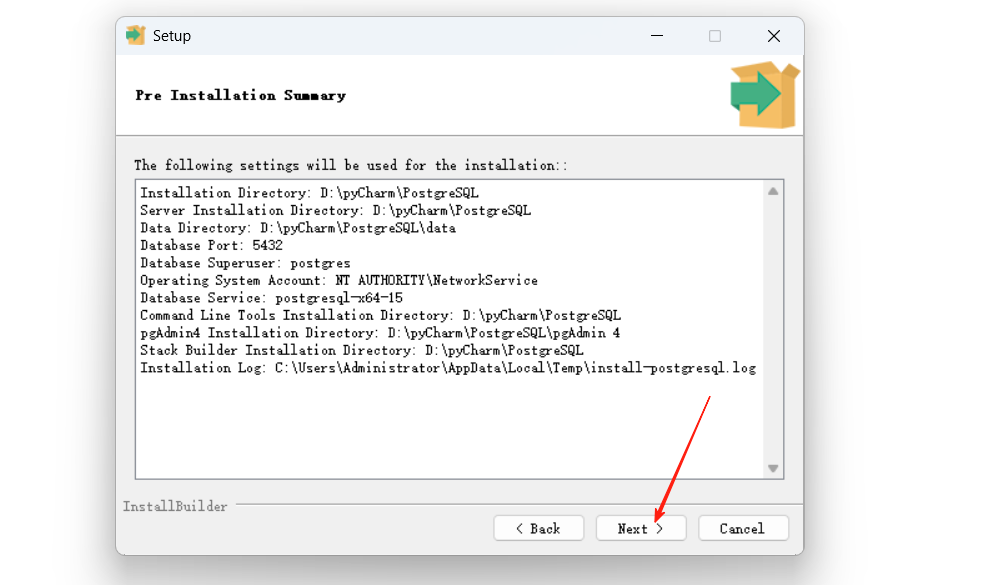The image size is (981, 585).
Task: Go back with the Back button
Action: pyautogui.click(x=538, y=528)
